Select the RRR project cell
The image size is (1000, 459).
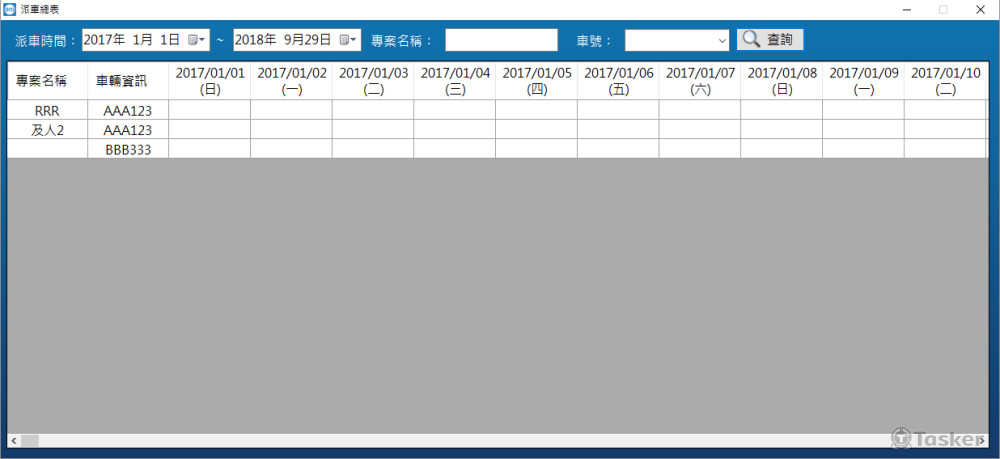point(47,110)
